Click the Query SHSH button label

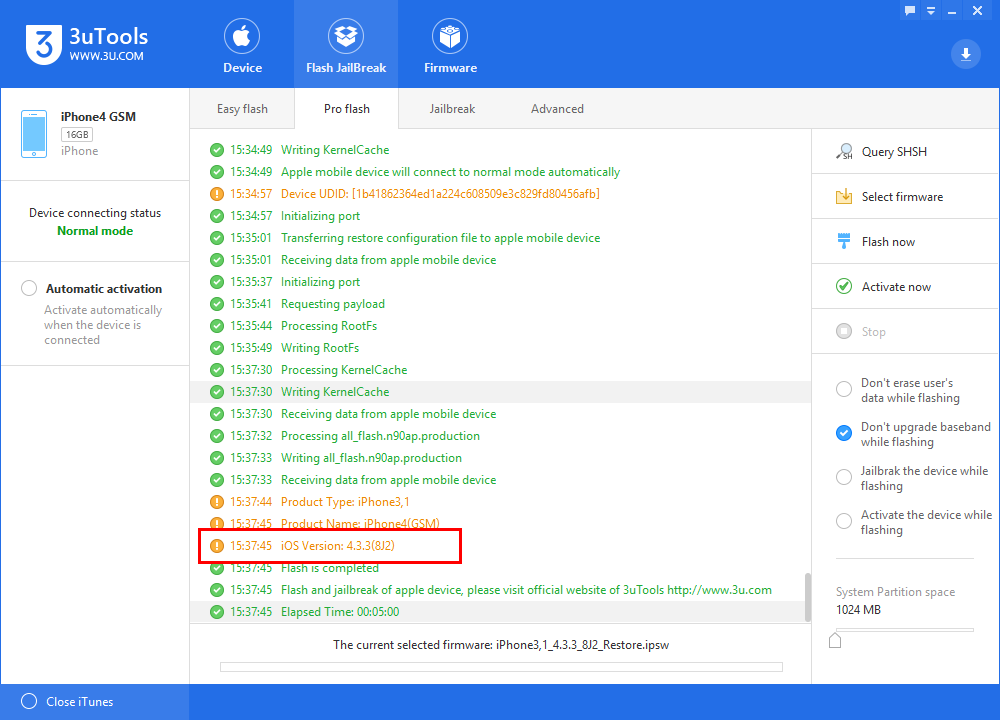point(894,152)
